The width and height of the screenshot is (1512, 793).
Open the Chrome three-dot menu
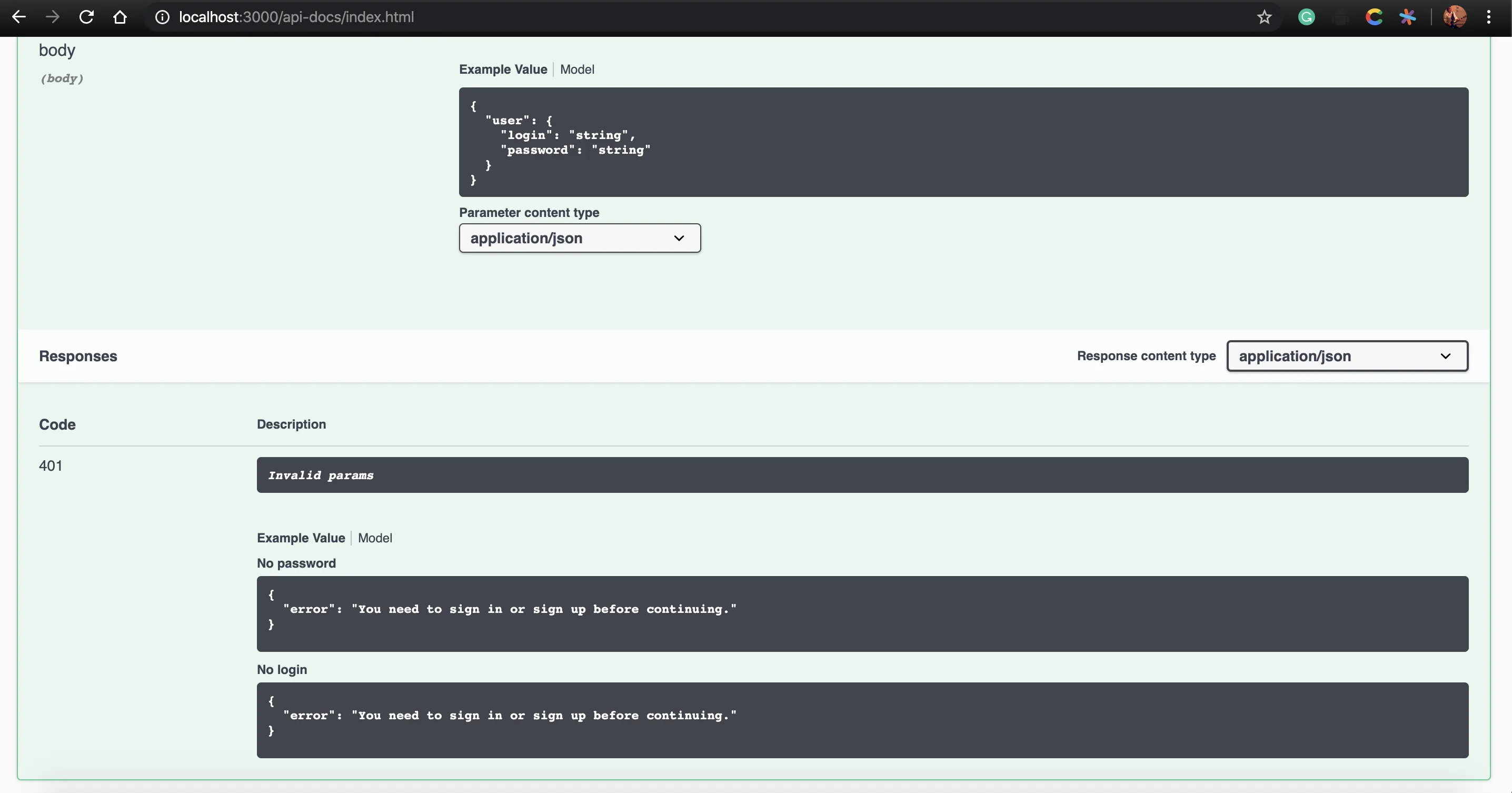pyautogui.click(x=1488, y=17)
